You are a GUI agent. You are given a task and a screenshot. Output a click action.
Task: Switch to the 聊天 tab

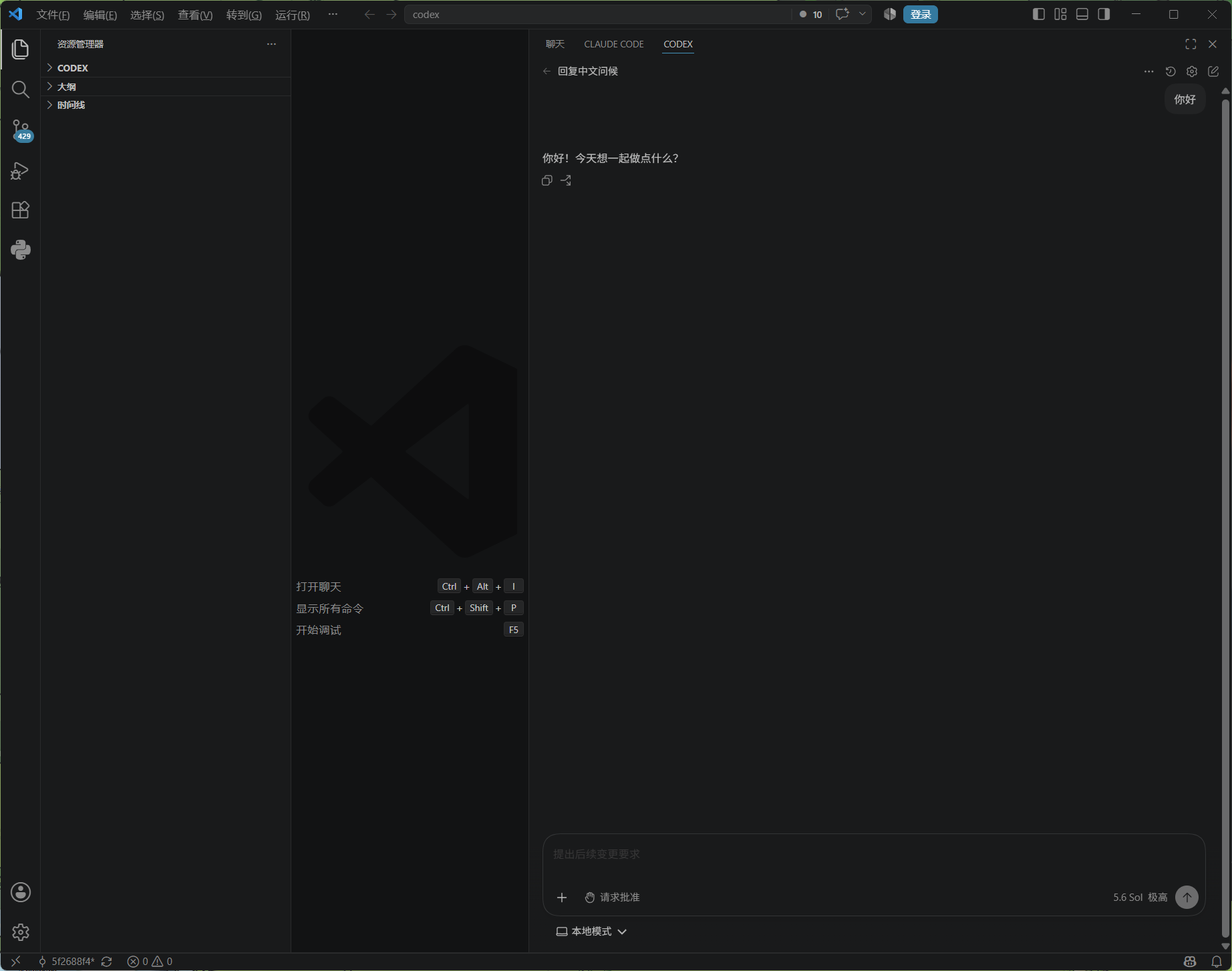coord(555,44)
